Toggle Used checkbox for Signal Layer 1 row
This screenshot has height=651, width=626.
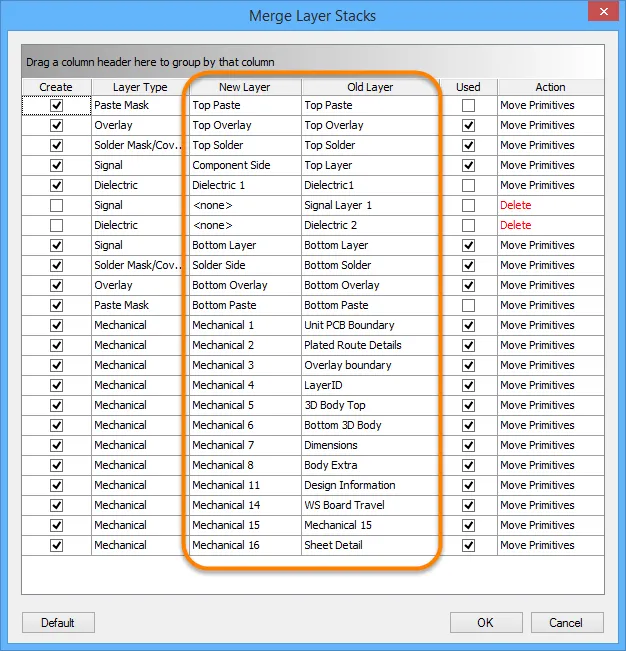[468, 206]
